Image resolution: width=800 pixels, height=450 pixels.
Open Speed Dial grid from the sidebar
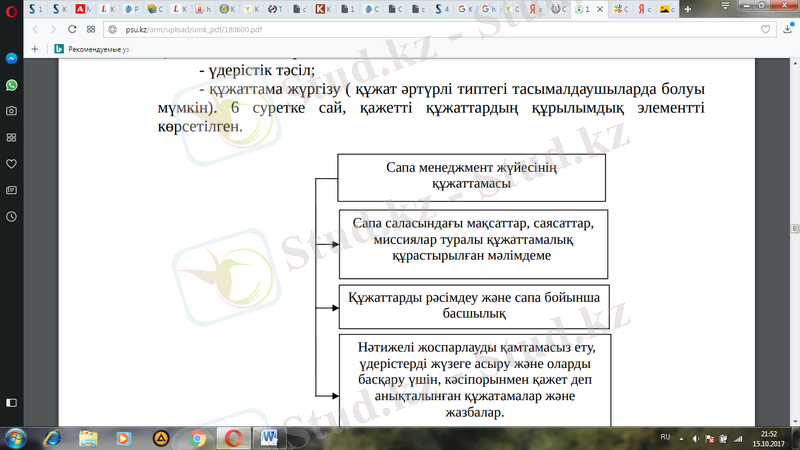click(x=10, y=137)
